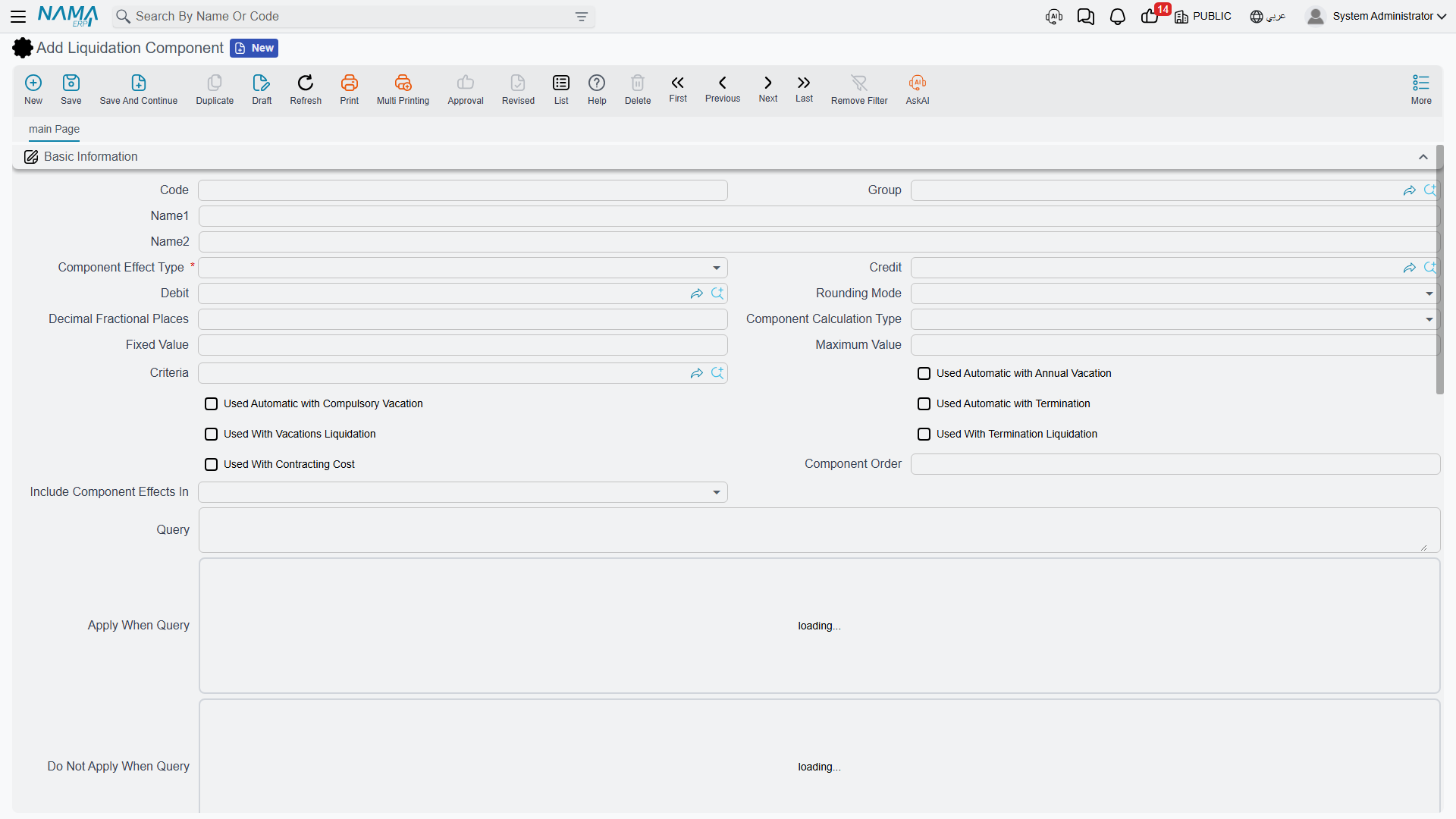The width and height of the screenshot is (1456, 819).
Task: Open the More toolbar menu
Action: [1421, 89]
